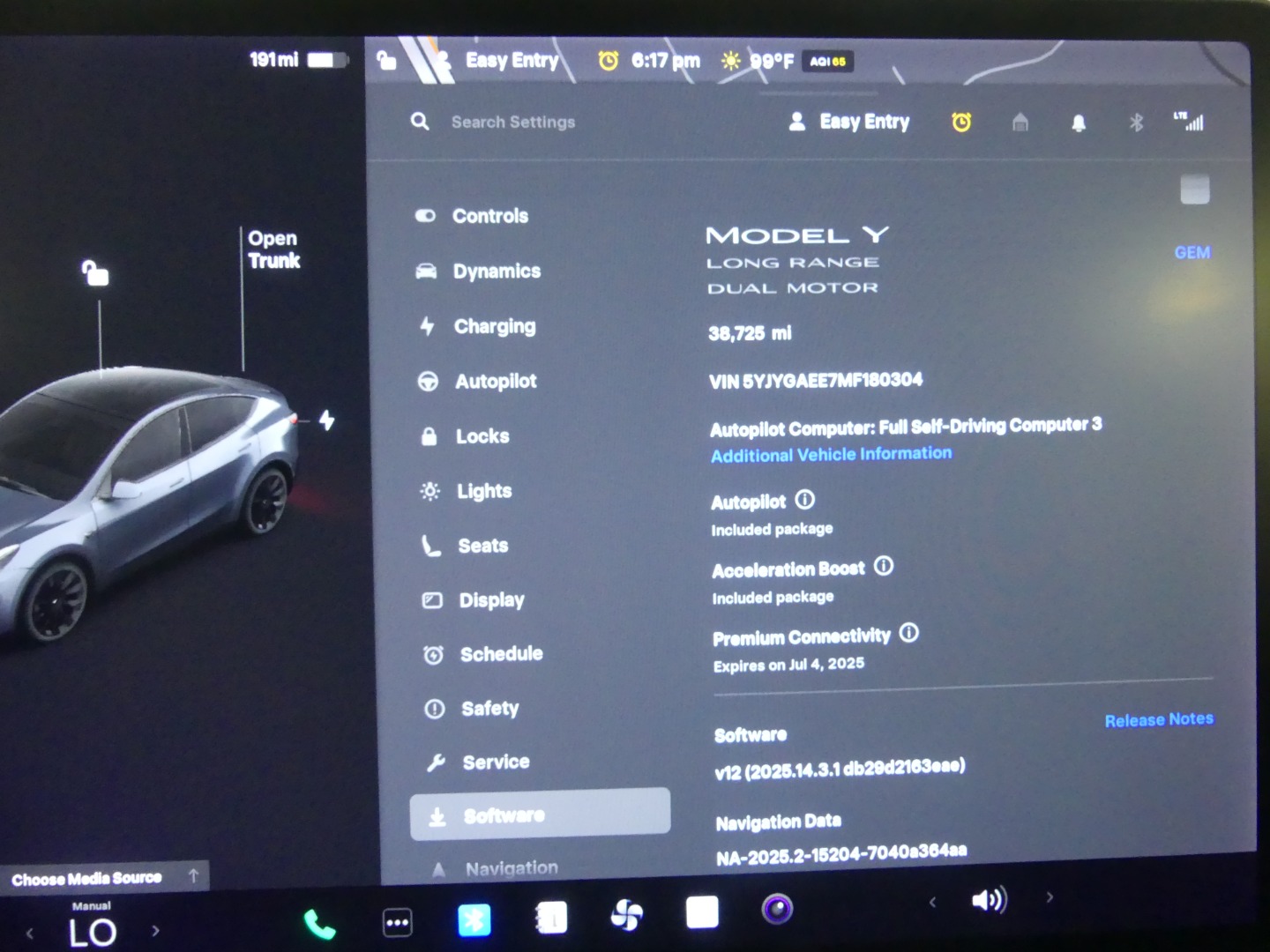Click info icon beside Acceleration Boost
The width and height of the screenshot is (1270, 952).
[x=884, y=566]
